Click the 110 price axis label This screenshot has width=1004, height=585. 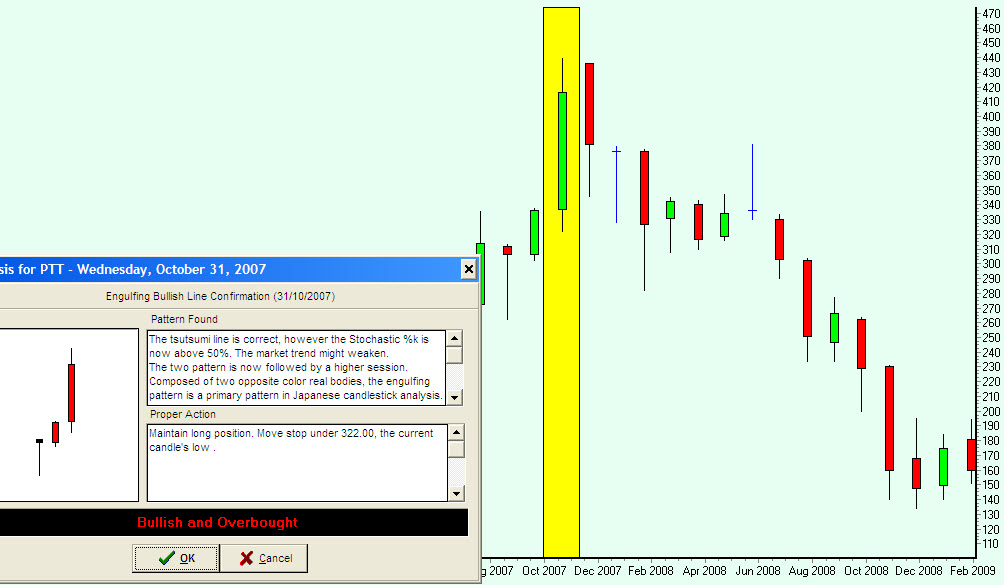[x=991, y=544]
